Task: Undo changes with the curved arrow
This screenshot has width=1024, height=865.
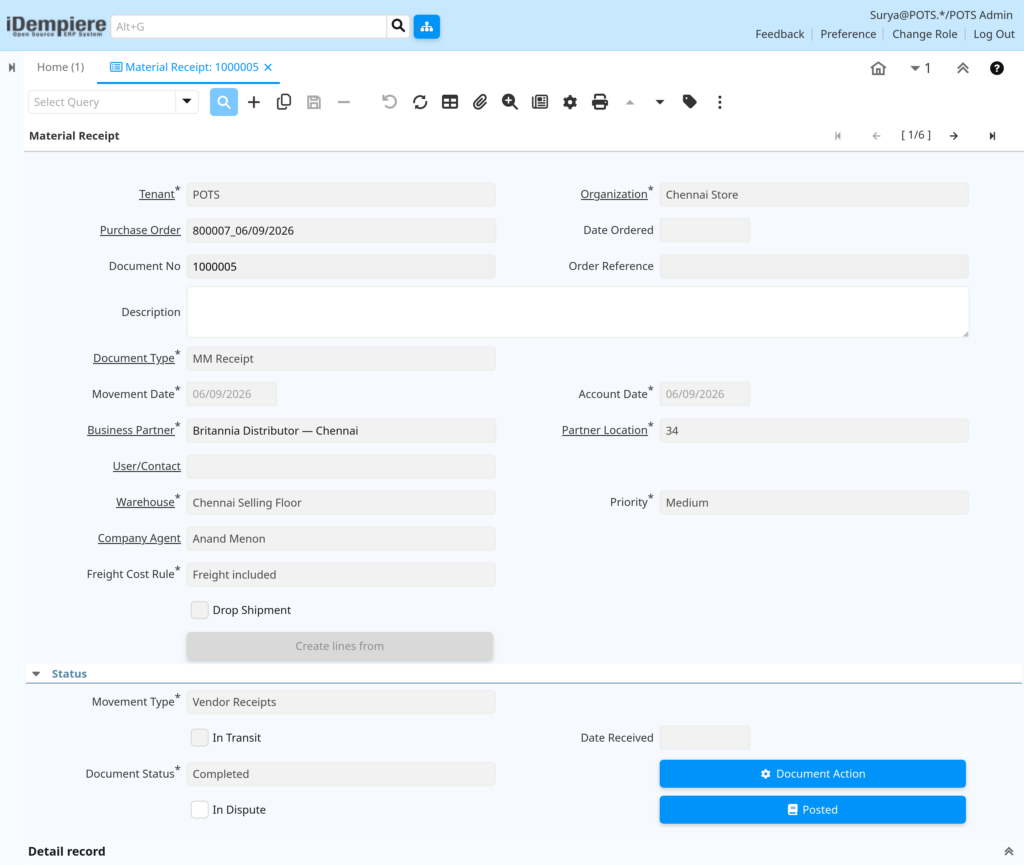Action: click(389, 102)
